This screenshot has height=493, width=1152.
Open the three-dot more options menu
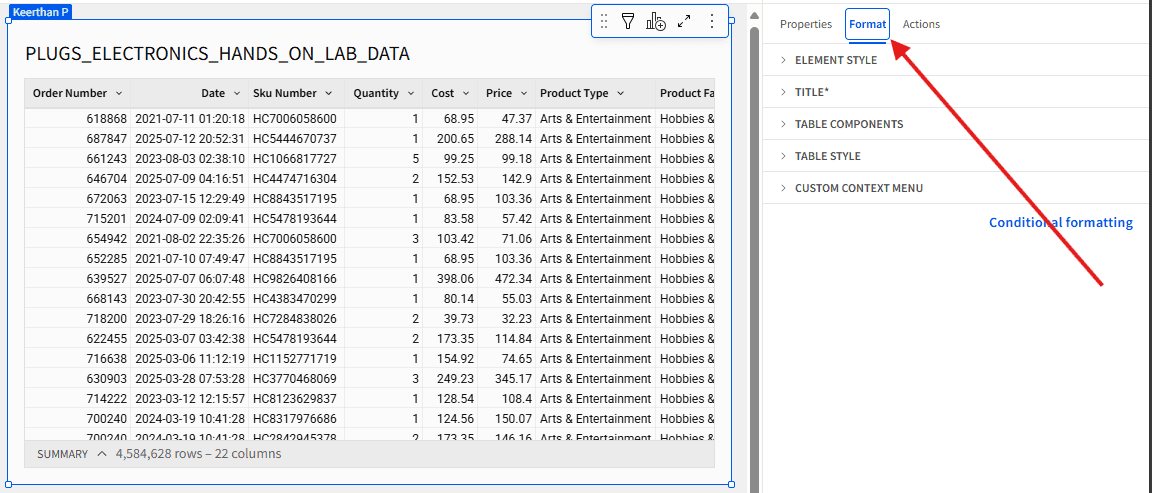point(712,21)
